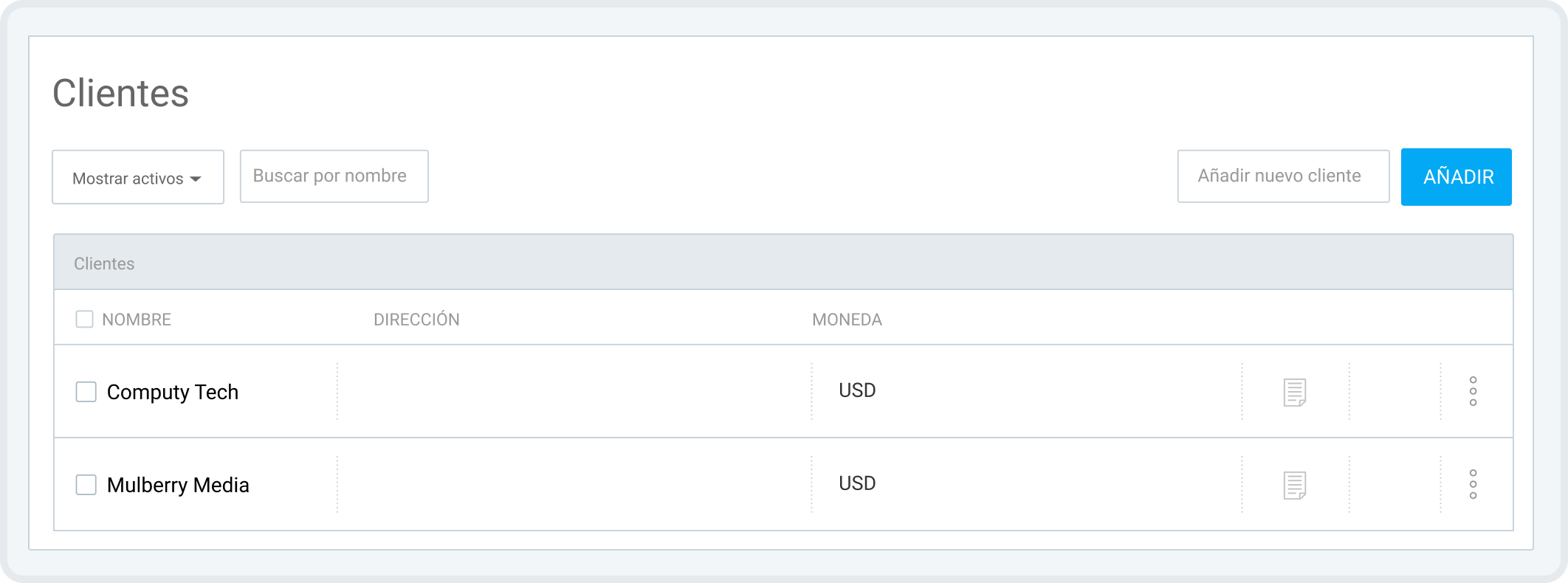Screen dimensions: 1568x583
Task: Open the notes icon for Computy Tech
Action: coord(1295,392)
